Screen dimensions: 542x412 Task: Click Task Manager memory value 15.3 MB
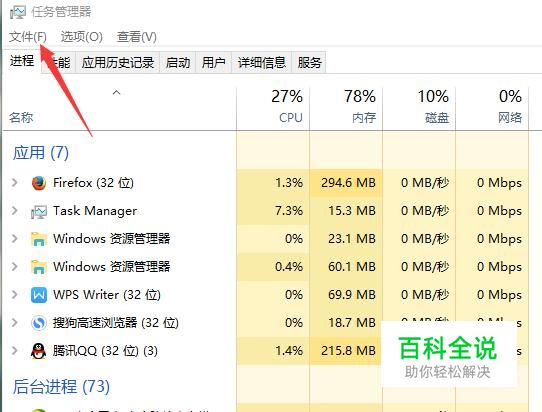[x=352, y=210]
